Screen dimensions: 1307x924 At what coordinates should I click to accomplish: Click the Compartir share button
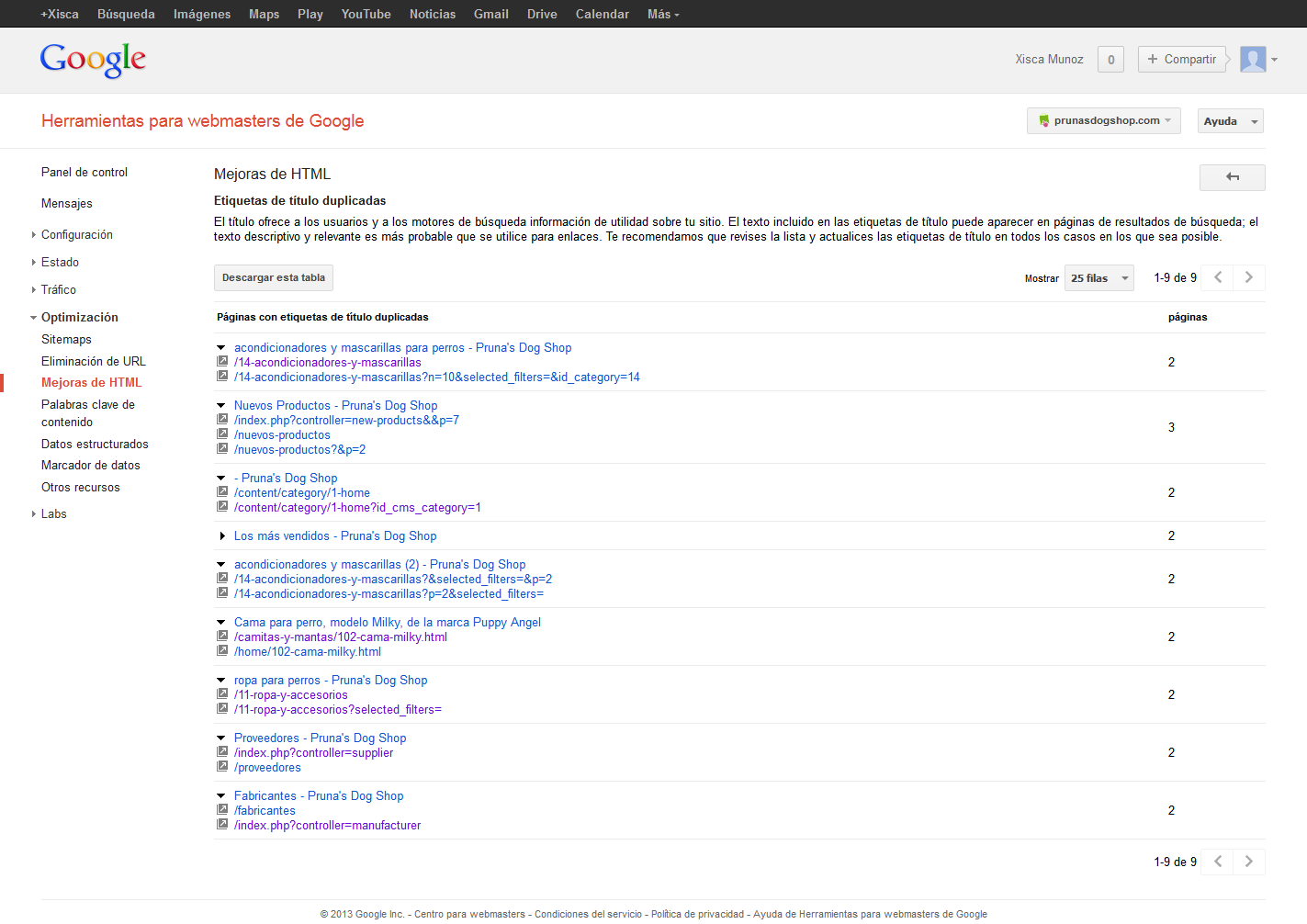coord(1182,59)
